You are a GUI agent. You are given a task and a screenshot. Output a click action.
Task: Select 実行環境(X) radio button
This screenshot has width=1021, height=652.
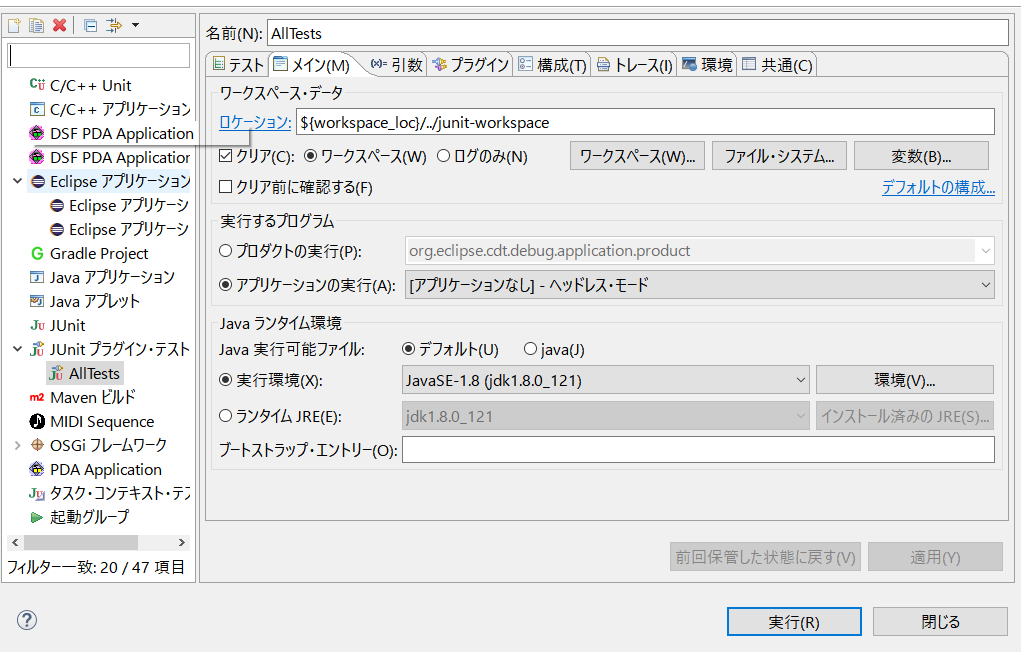tap(225, 380)
